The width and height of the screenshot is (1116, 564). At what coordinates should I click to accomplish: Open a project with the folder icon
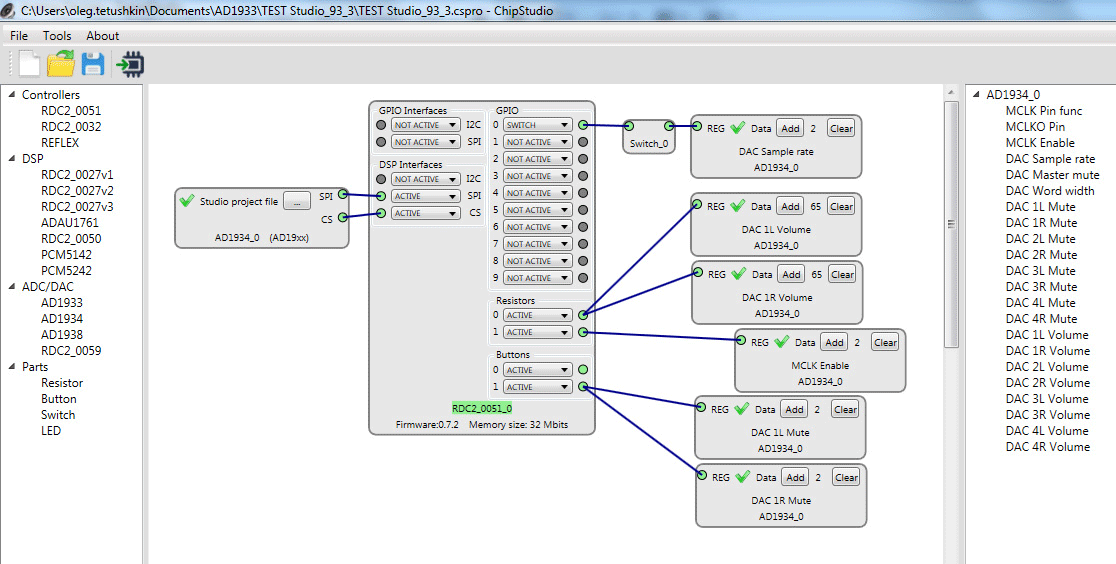click(x=61, y=63)
